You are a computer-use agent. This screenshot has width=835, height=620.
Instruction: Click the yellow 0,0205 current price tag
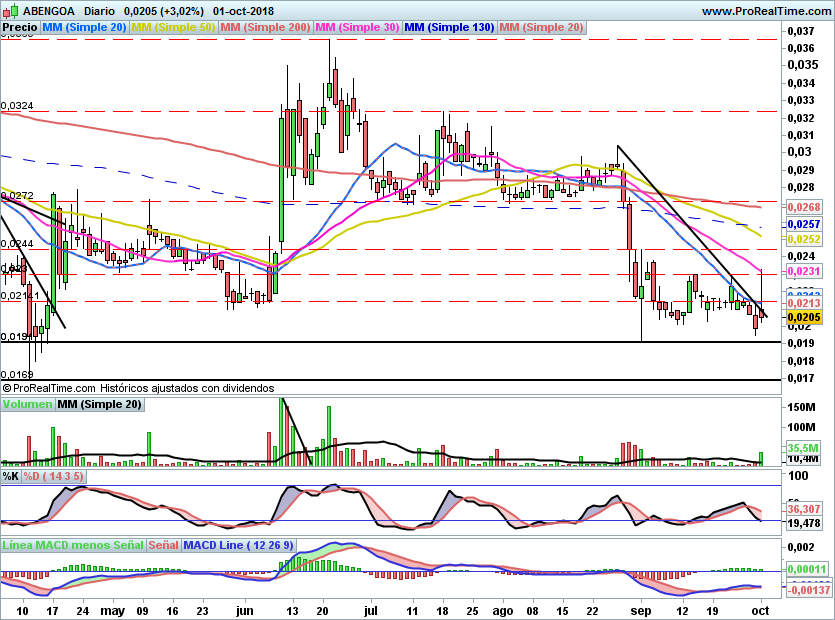click(x=804, y=317)
